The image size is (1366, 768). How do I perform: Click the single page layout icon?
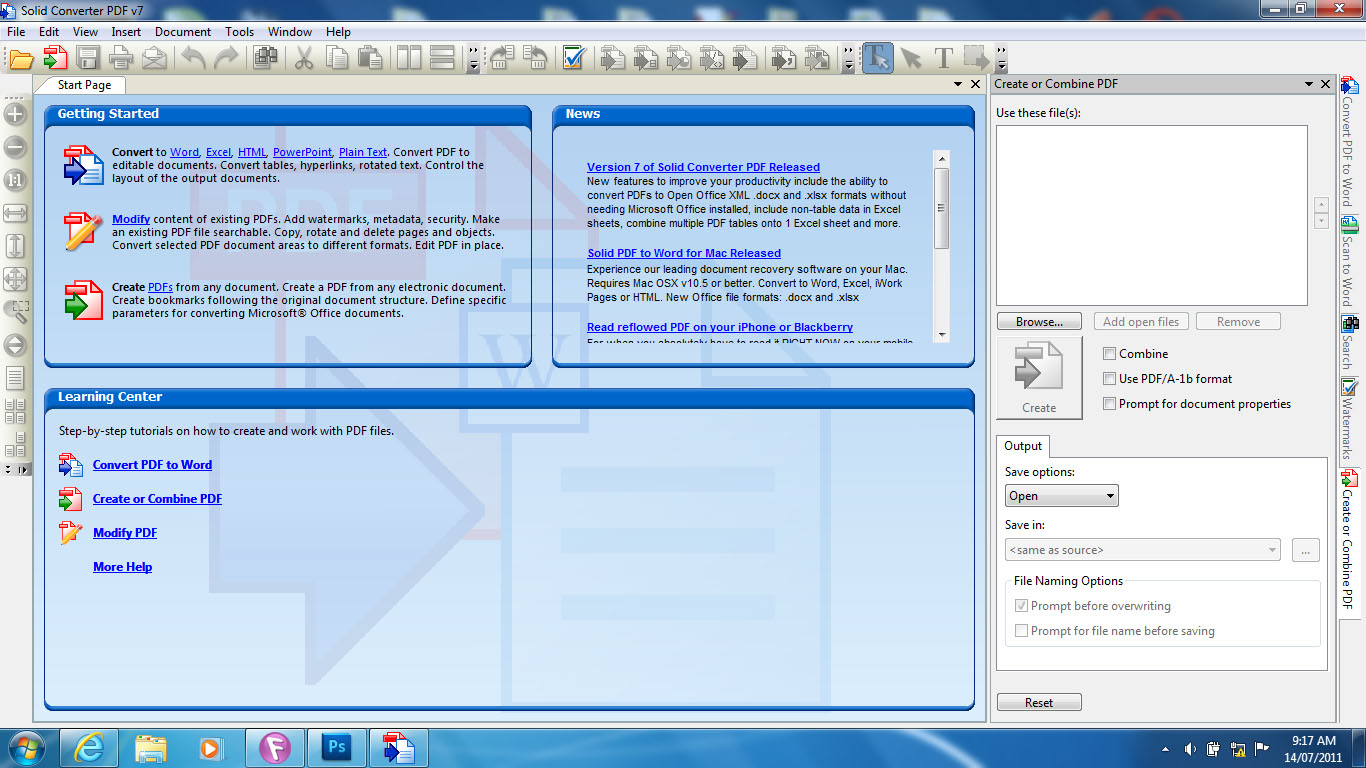[15, 378]
